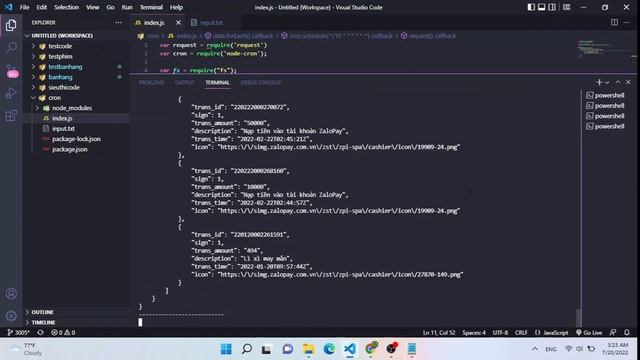Viewport: 640px width, 360px height.
Task: Open Windows Start button on taskbar
Action: click(x=226, y=349)
